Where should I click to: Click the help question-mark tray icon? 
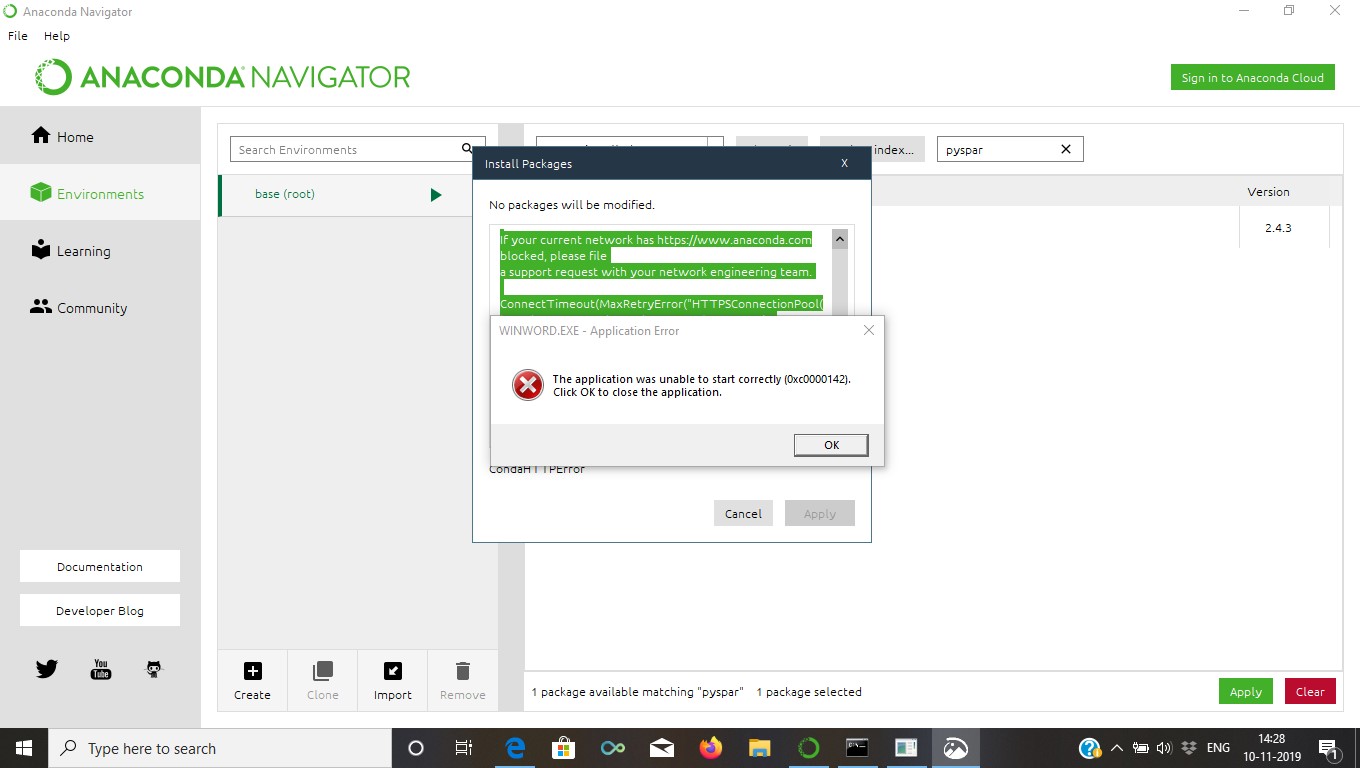coord(1090,748)
